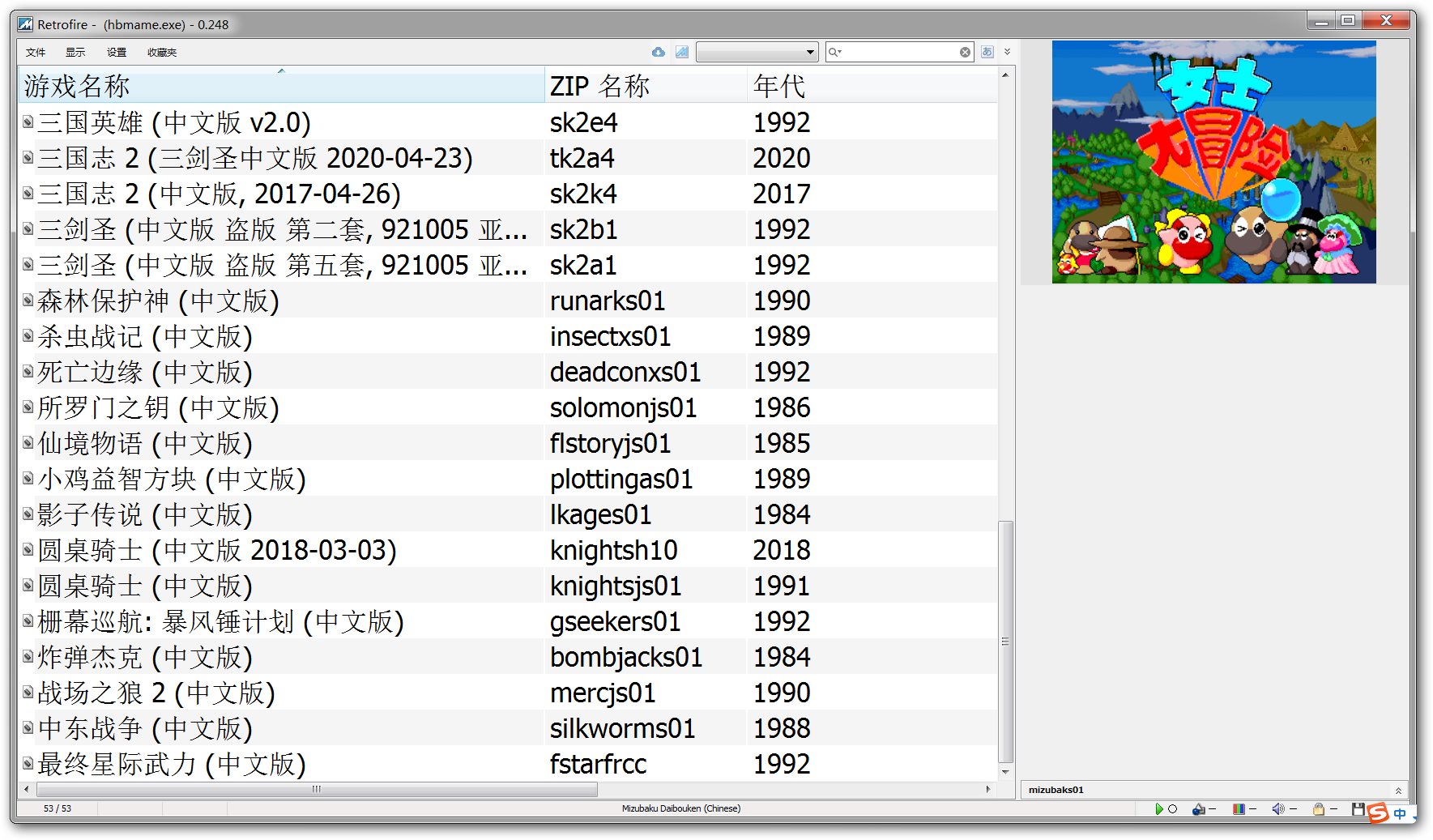This screenshot has height=840, width=1433.
Task: Click the row icon beside 森林保护神 (中文版)
Action: click(28, 301)
